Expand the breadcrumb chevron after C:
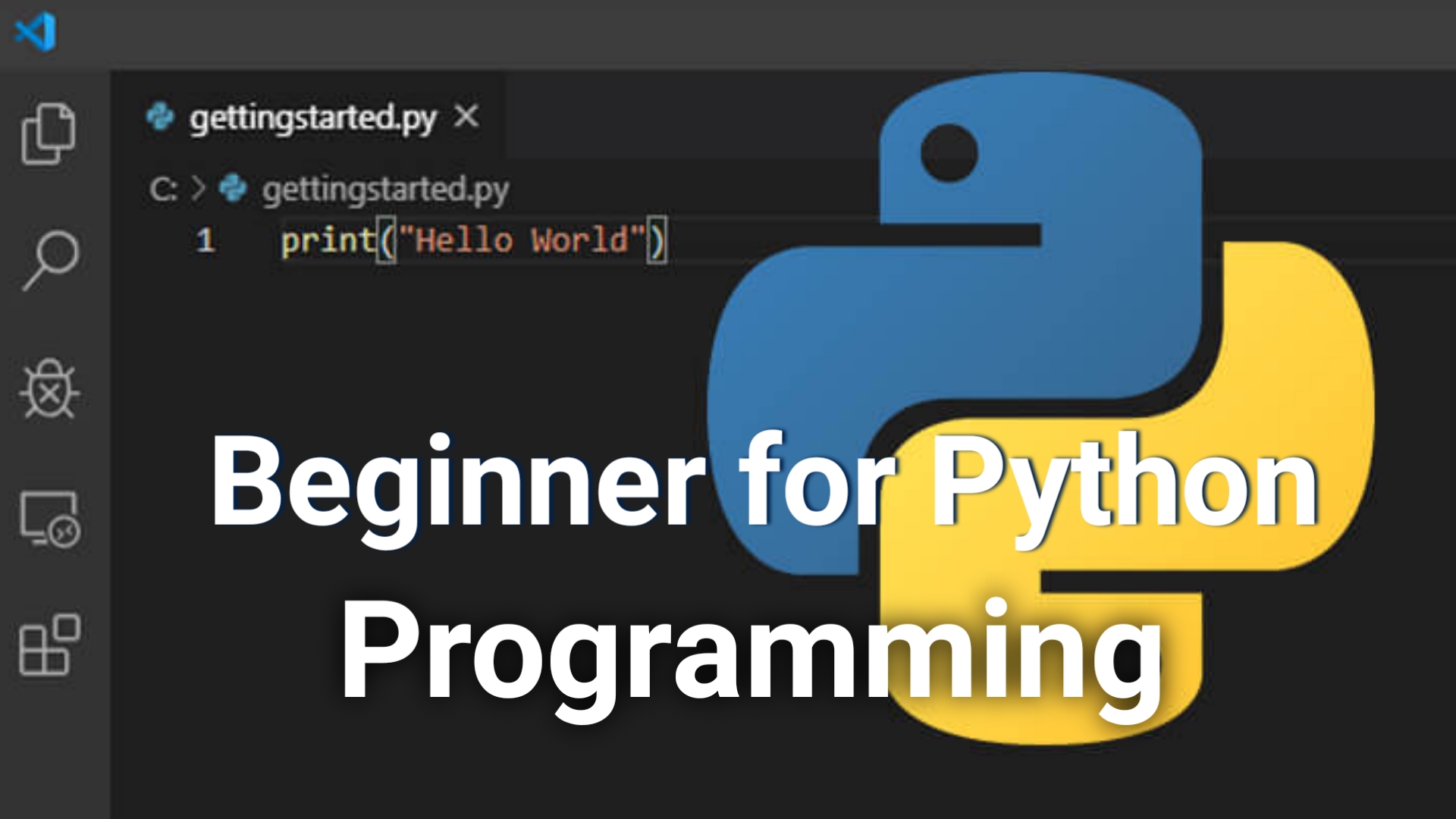The width and height of the screenshot is (1456, 819). pyautogui.click(x=198, y=188)
